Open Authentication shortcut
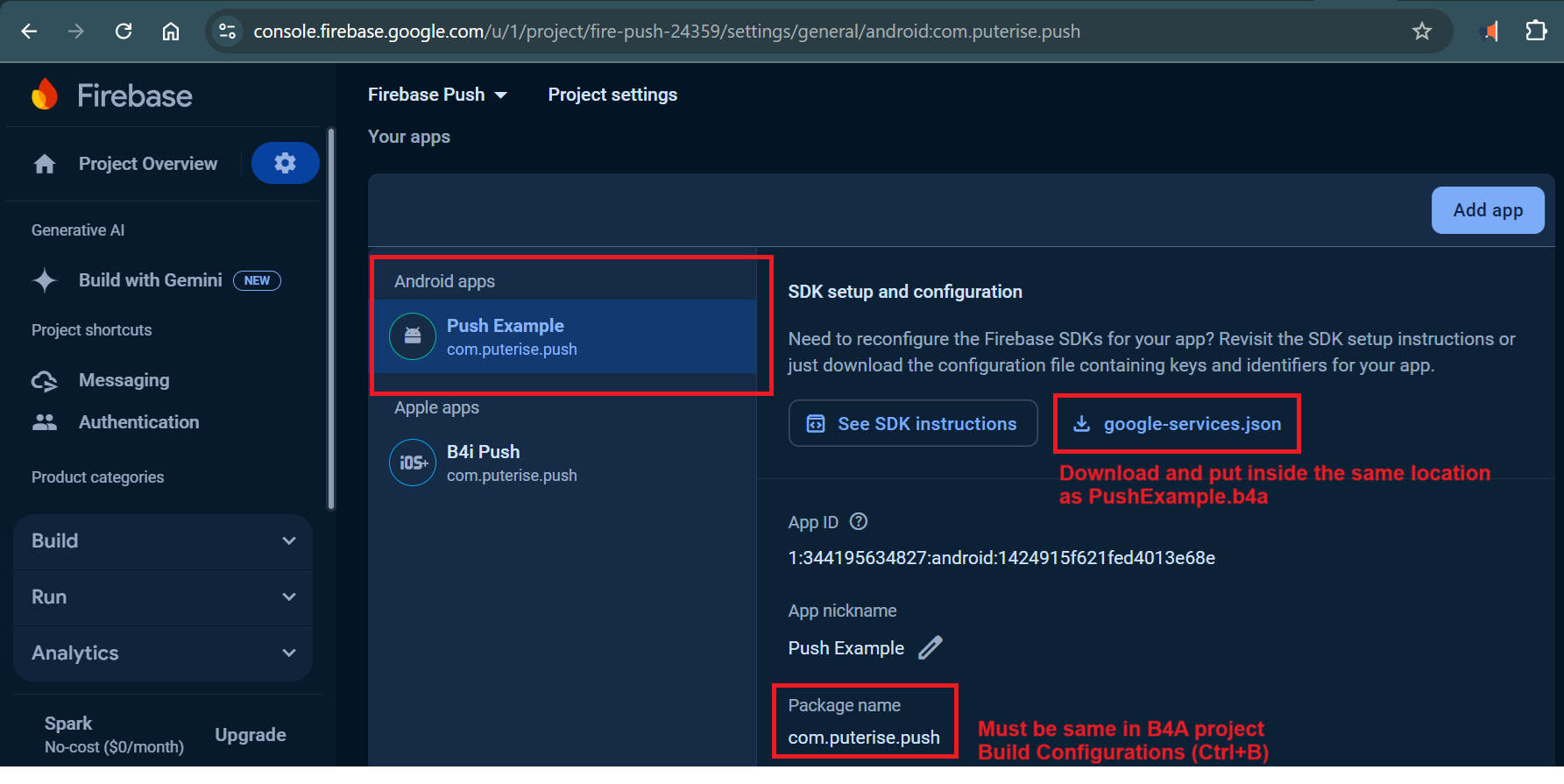Screen dimensions: 1564x784 [x=139, y=422]
